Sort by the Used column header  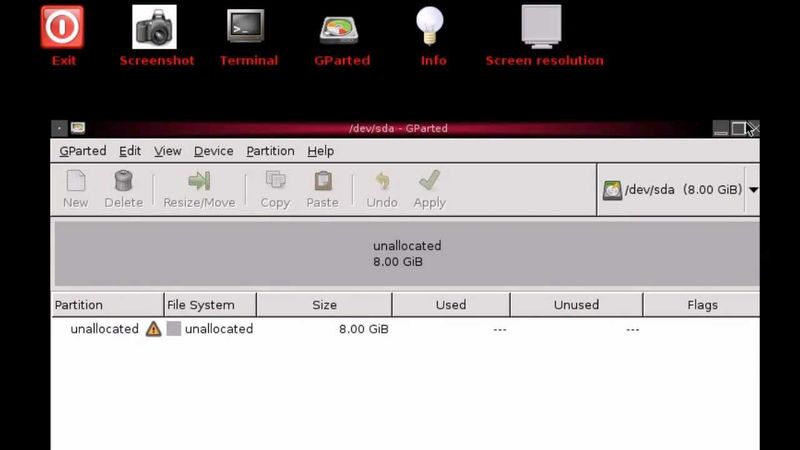(451, 305)
